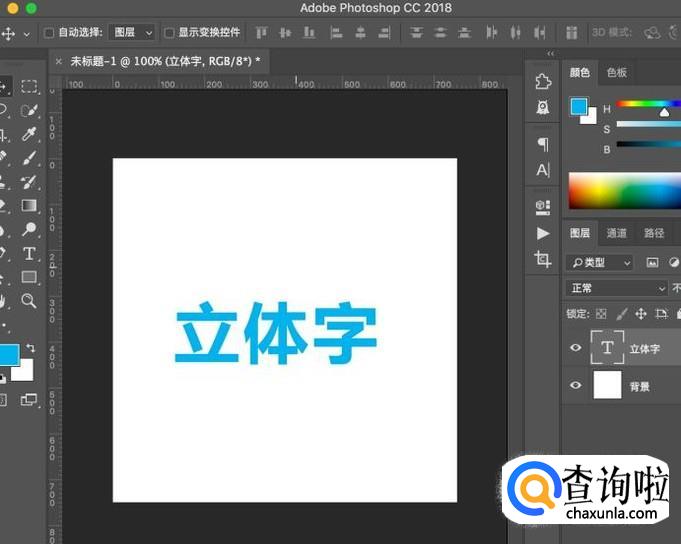
Task: Select the Gradient tool
Action: pos(29,206)
